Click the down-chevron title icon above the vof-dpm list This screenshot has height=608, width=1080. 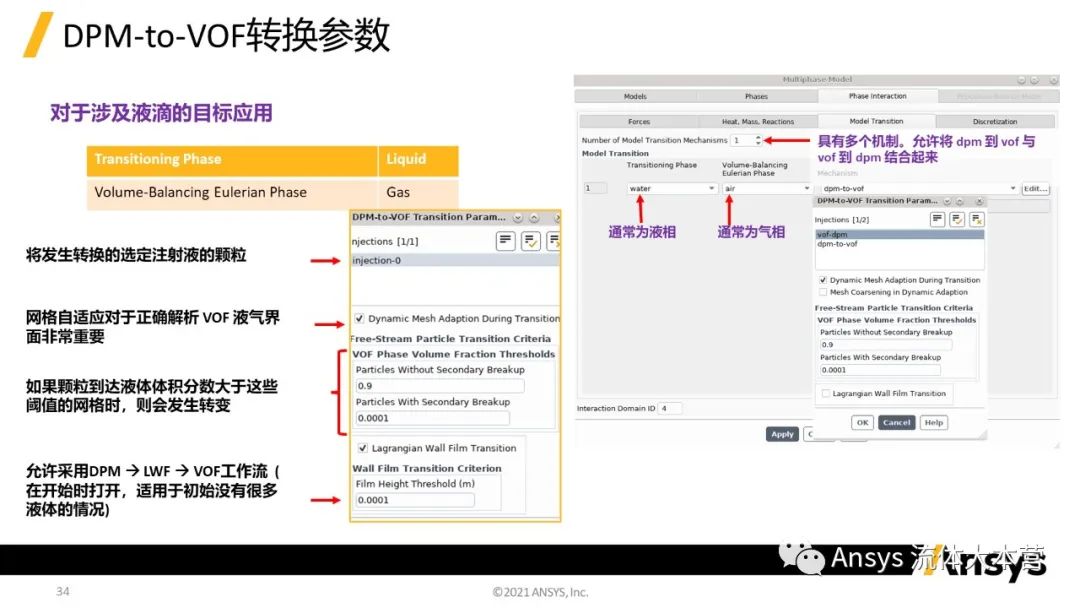947,201
